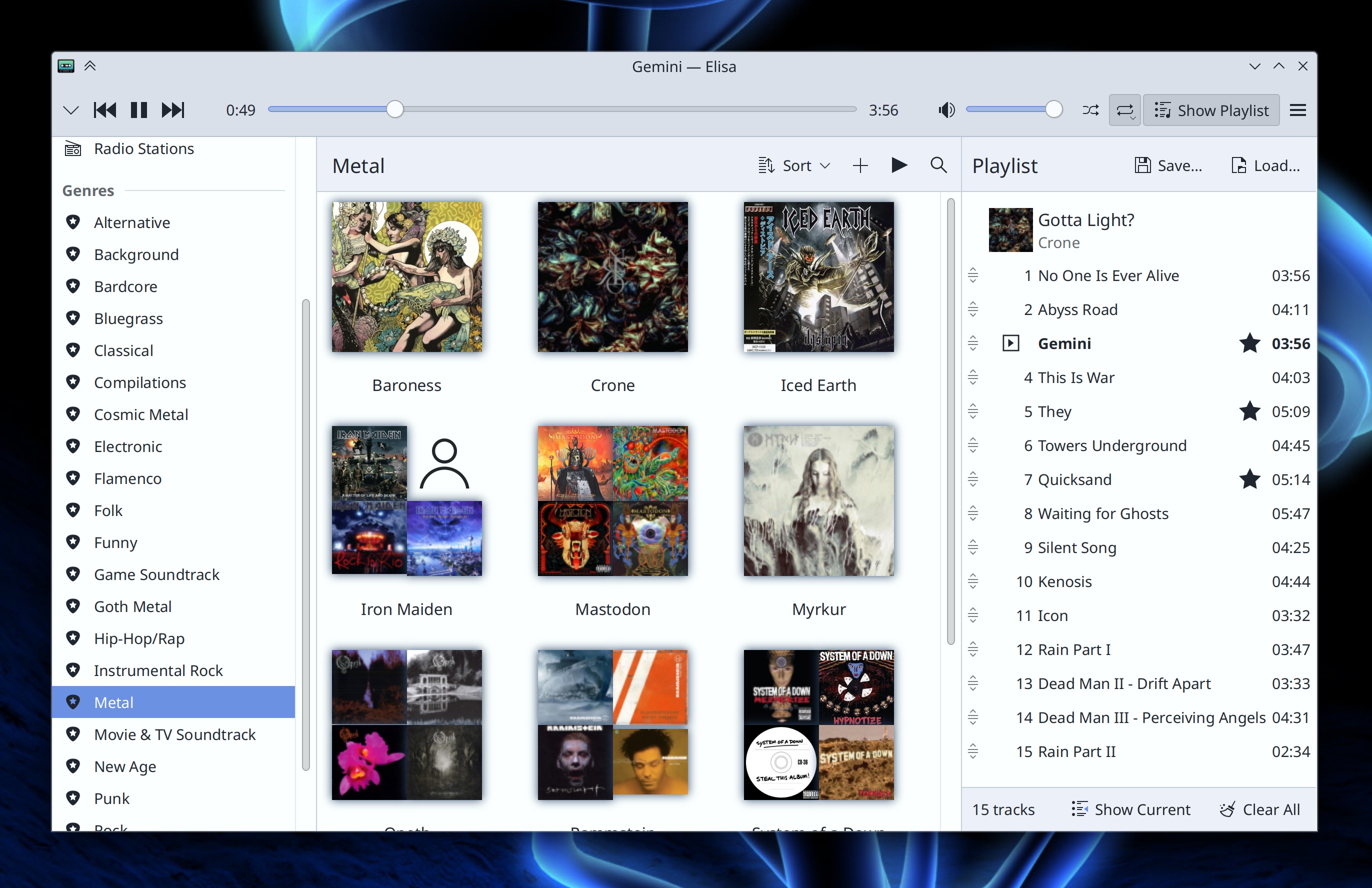Open the hamburger application menu

(1297, 110)
